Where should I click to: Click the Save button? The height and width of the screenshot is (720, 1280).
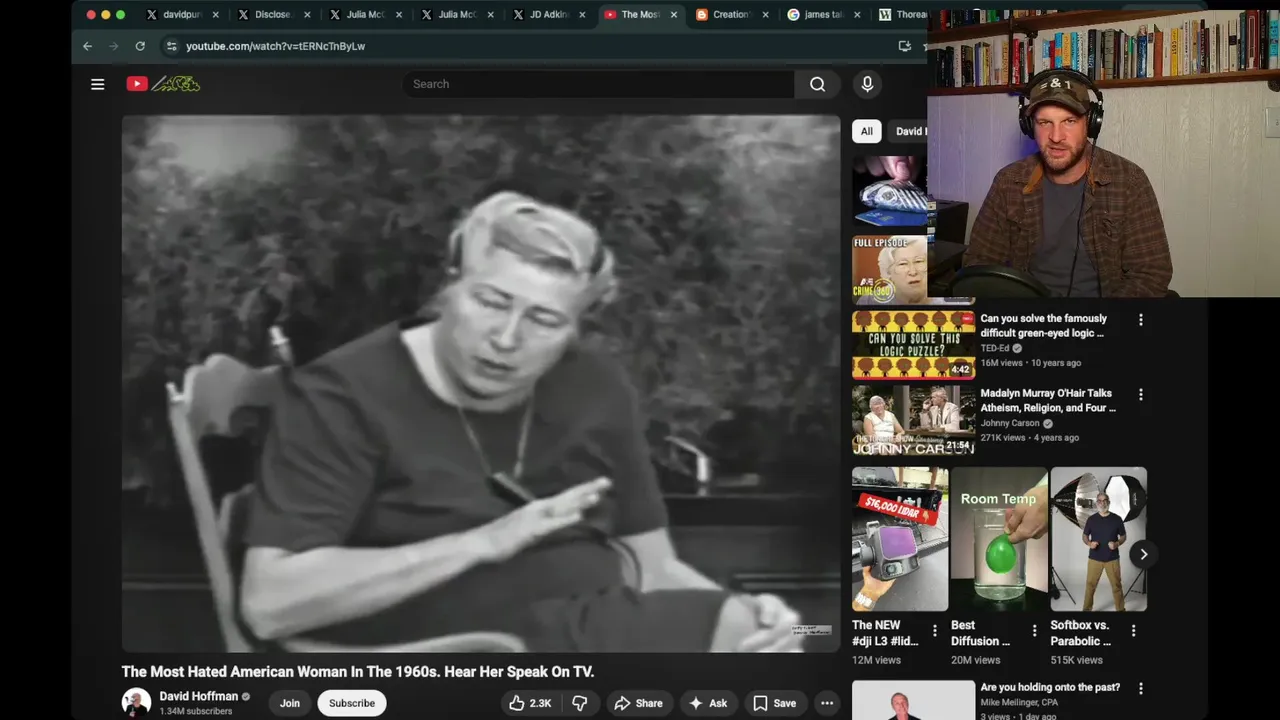coord(775,703)
